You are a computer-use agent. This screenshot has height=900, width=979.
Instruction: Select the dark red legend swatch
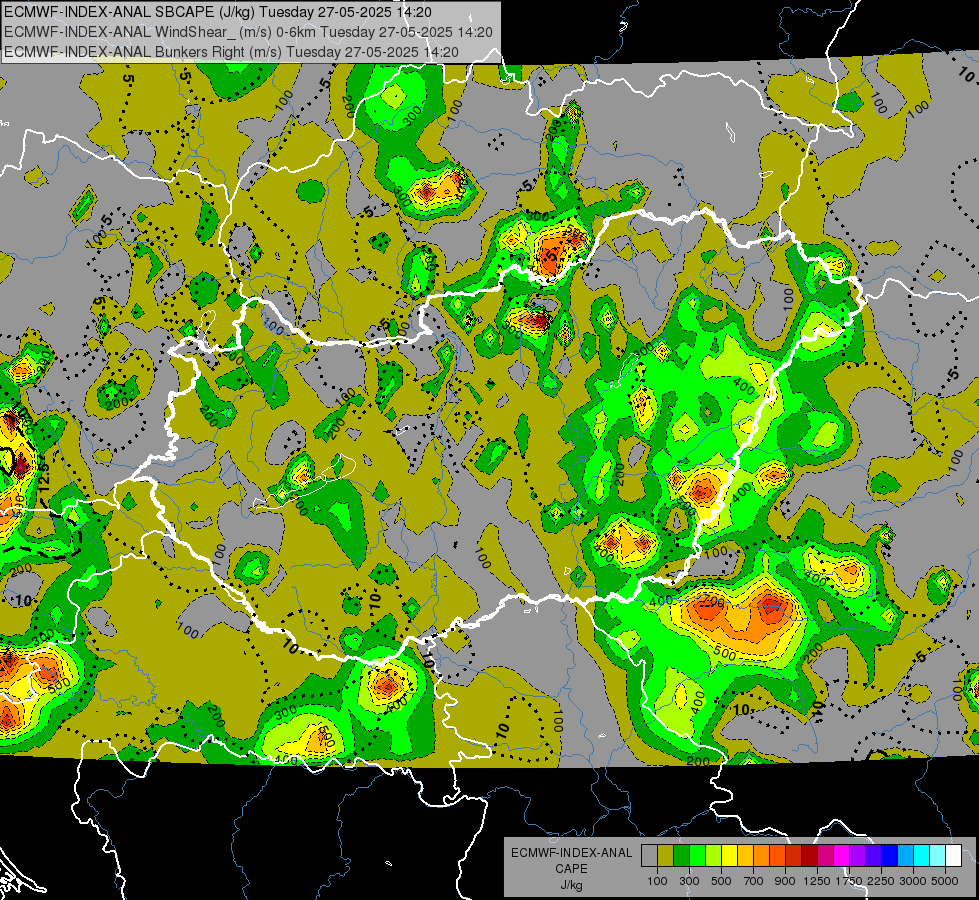tap(809, 856)
